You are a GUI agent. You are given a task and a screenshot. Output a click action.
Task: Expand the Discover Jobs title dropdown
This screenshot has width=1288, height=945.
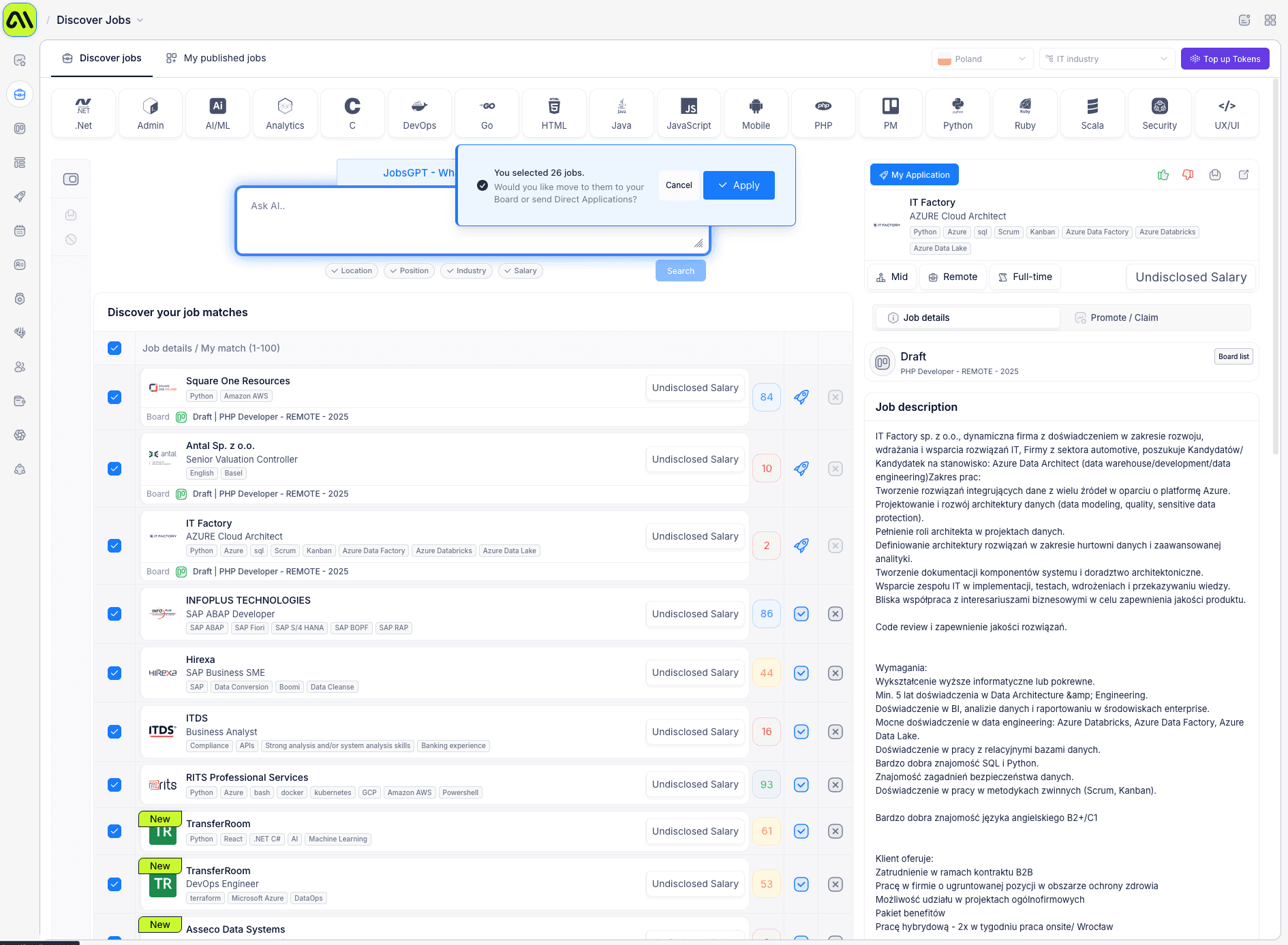99,20
